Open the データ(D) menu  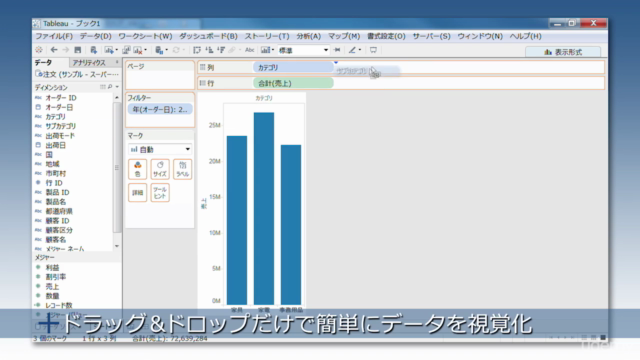pos(95,36)
